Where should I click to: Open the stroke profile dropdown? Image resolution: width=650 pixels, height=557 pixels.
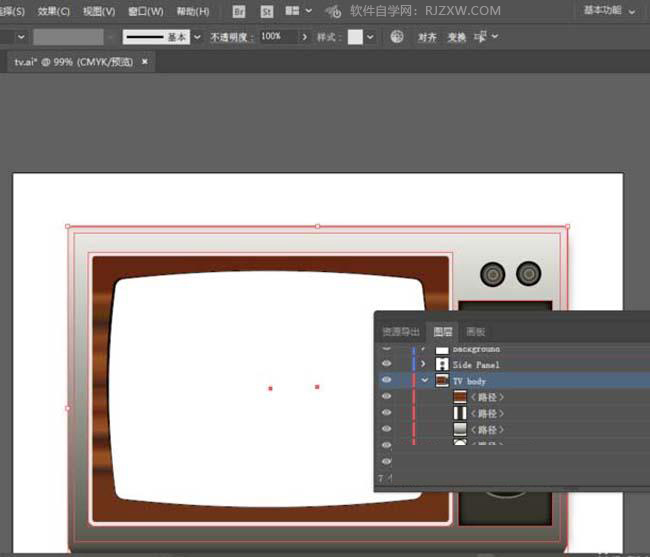[197, 37]
